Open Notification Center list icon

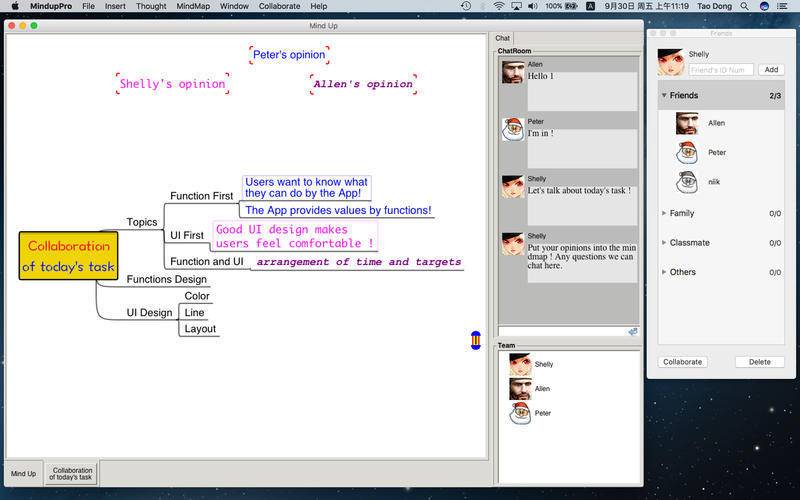782,6
